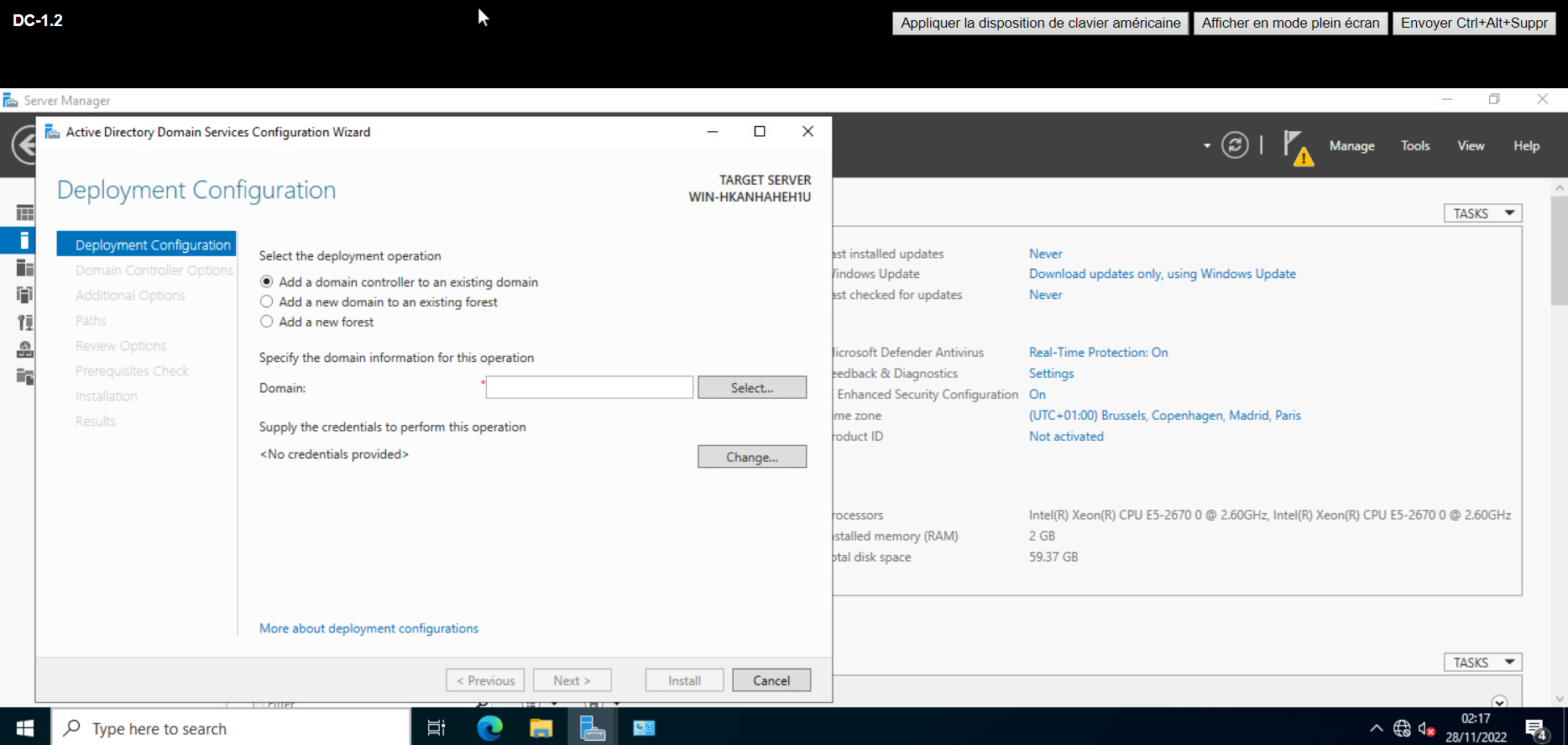Viewport: 1568px width, 745px height.
Task: Cancel the AD DS Configuration Wizard
Action: 771,680
